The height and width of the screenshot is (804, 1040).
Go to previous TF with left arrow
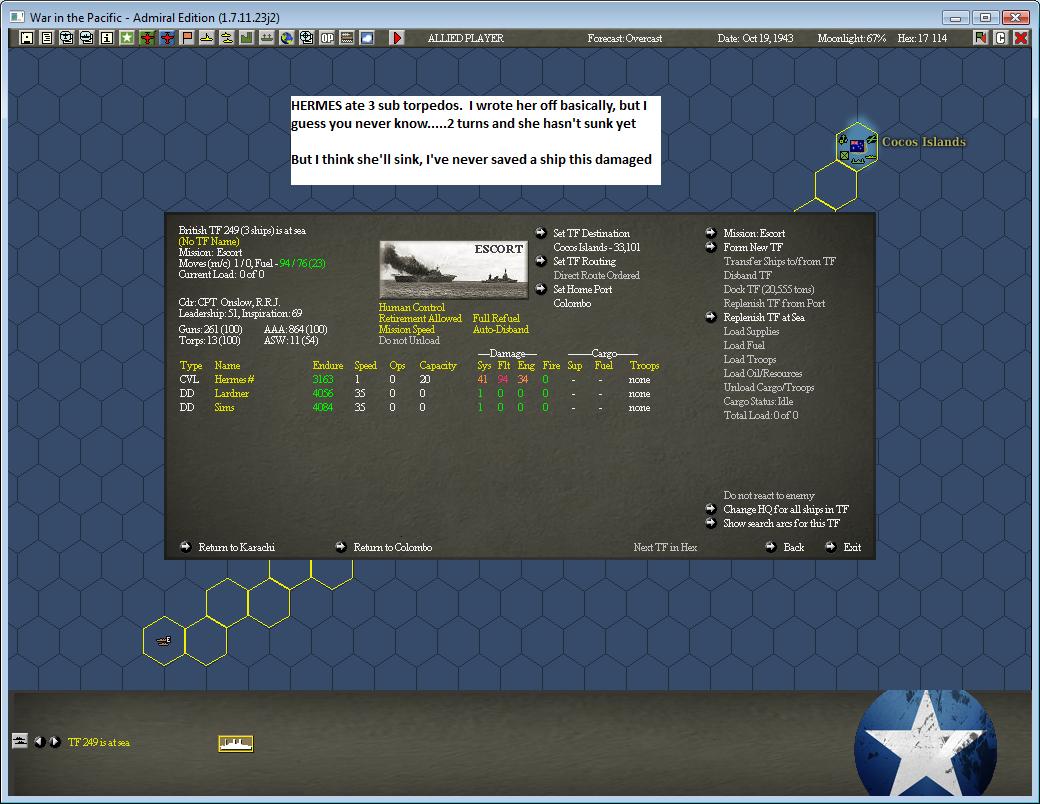point(40,742)
